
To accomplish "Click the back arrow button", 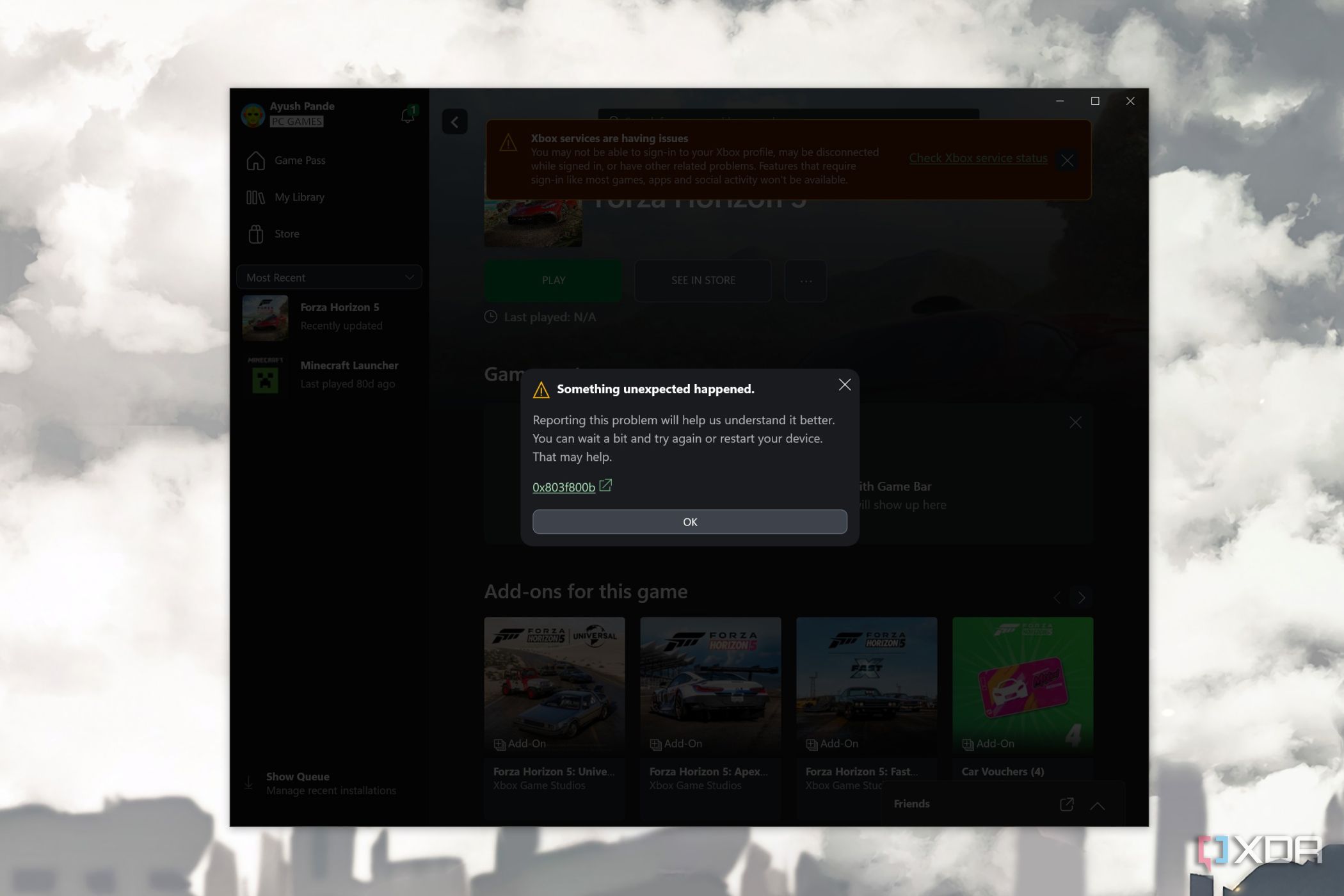I will [454, 122].
